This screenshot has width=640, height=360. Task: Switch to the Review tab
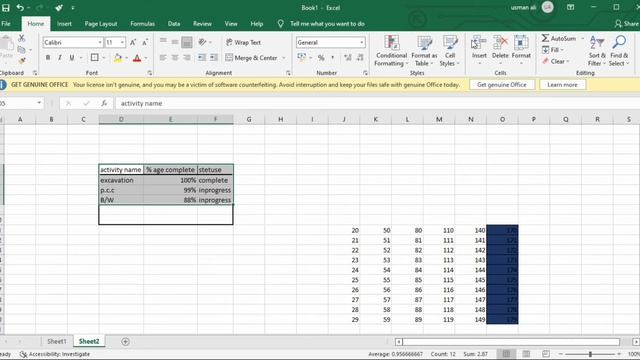[x=202, y=24]
